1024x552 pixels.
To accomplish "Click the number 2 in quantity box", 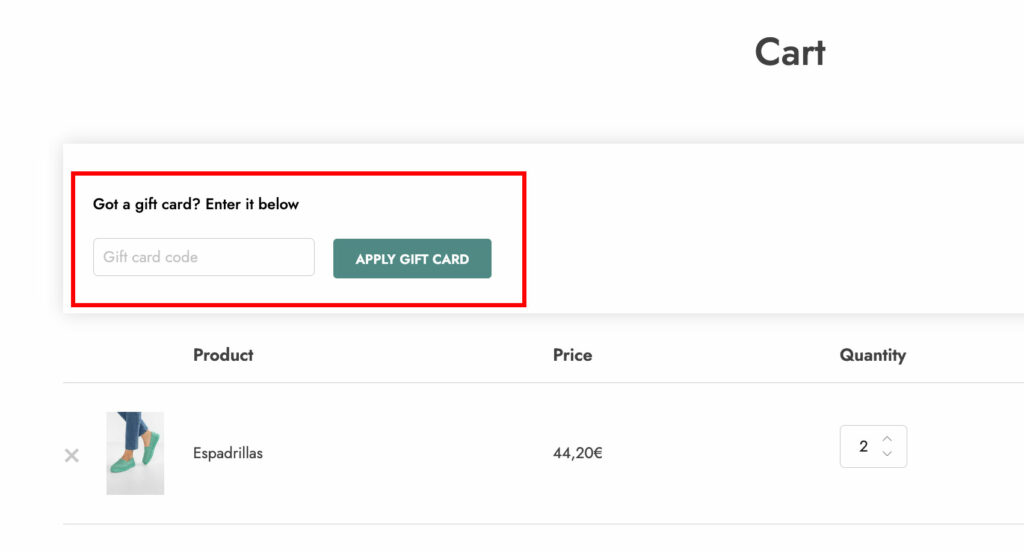I will (863, 446).
